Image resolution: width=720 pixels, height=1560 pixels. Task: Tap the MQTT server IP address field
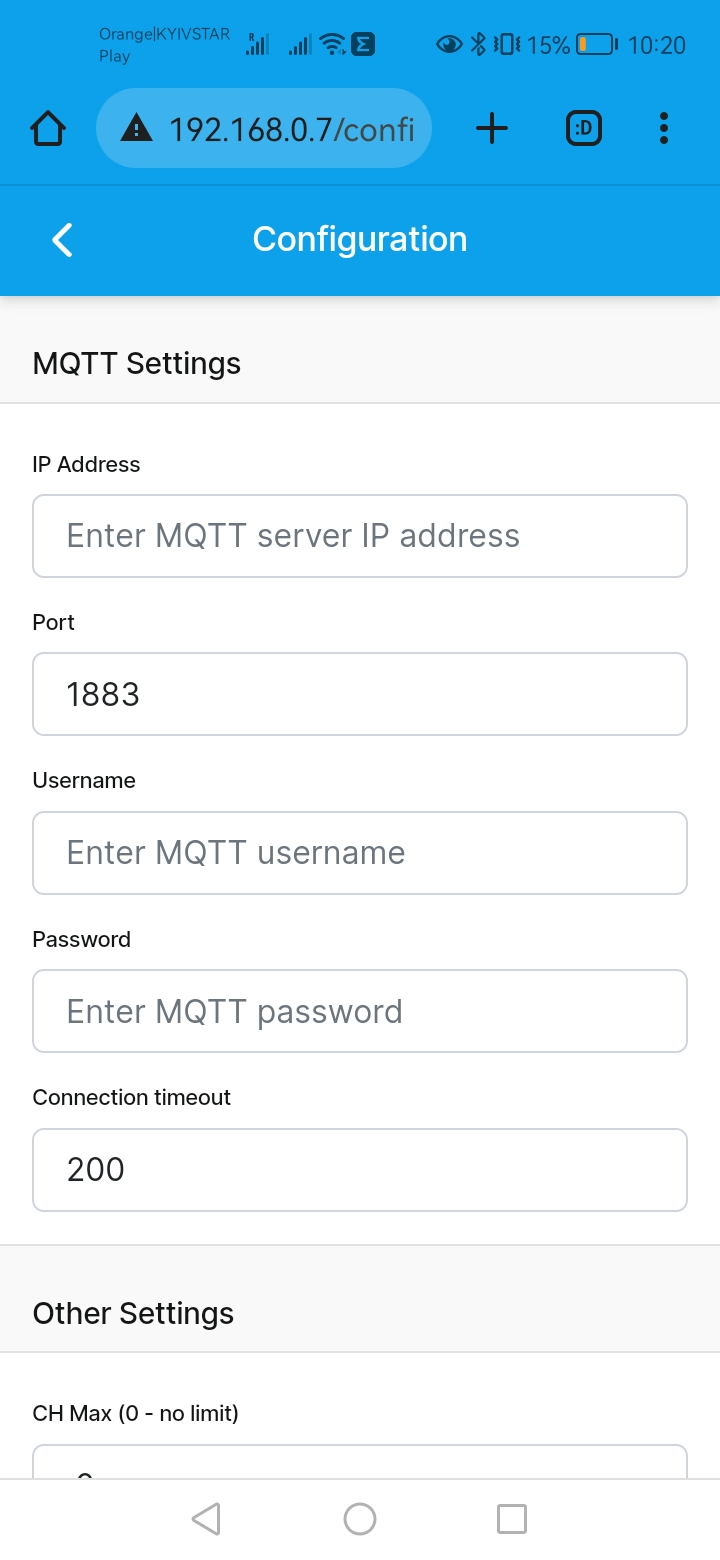[360, 536]
